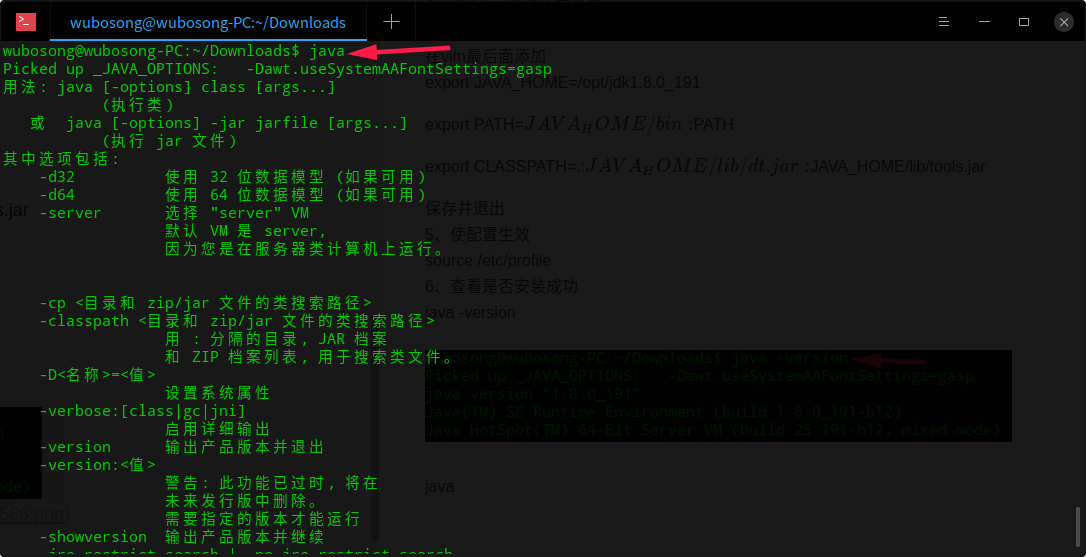Click the '-verbose:[class|gc|jni]' option
1086x557 pixels.
(142, 412)
